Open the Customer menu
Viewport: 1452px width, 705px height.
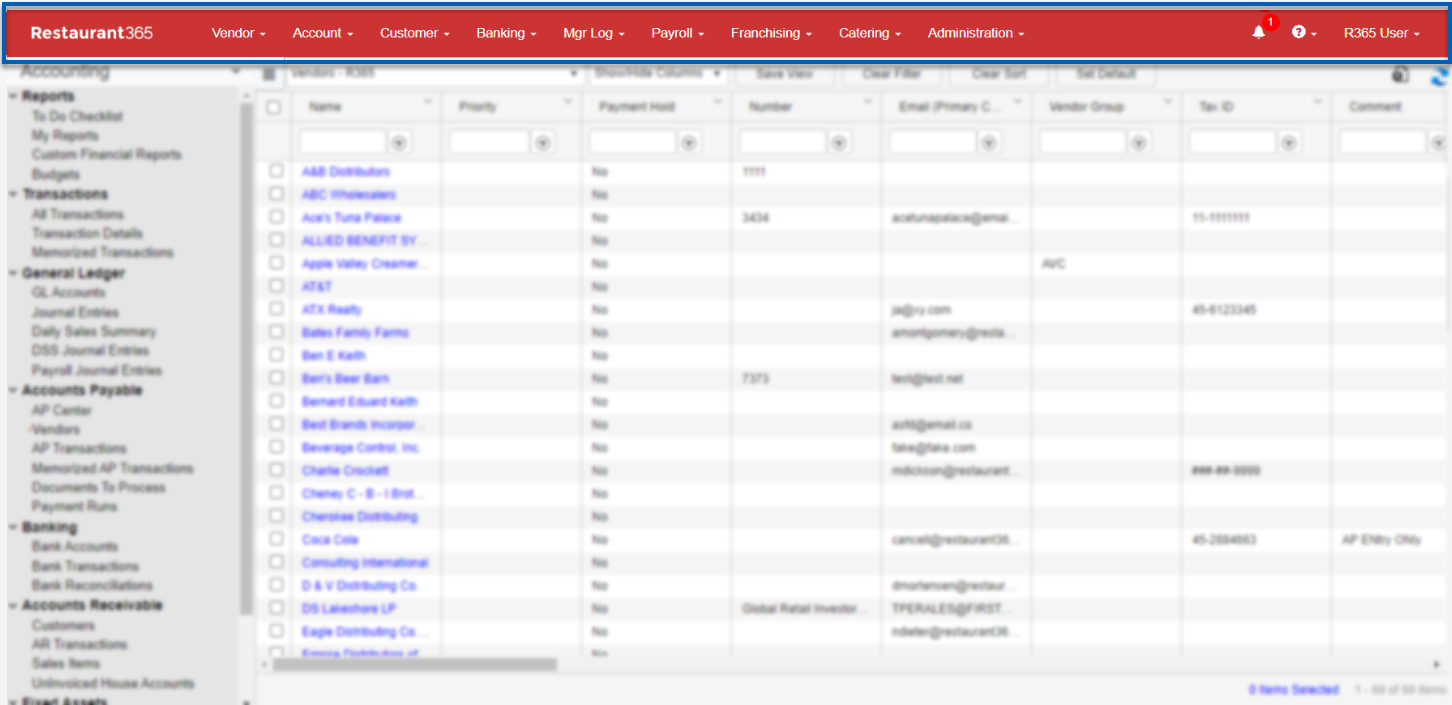[415, 33]
